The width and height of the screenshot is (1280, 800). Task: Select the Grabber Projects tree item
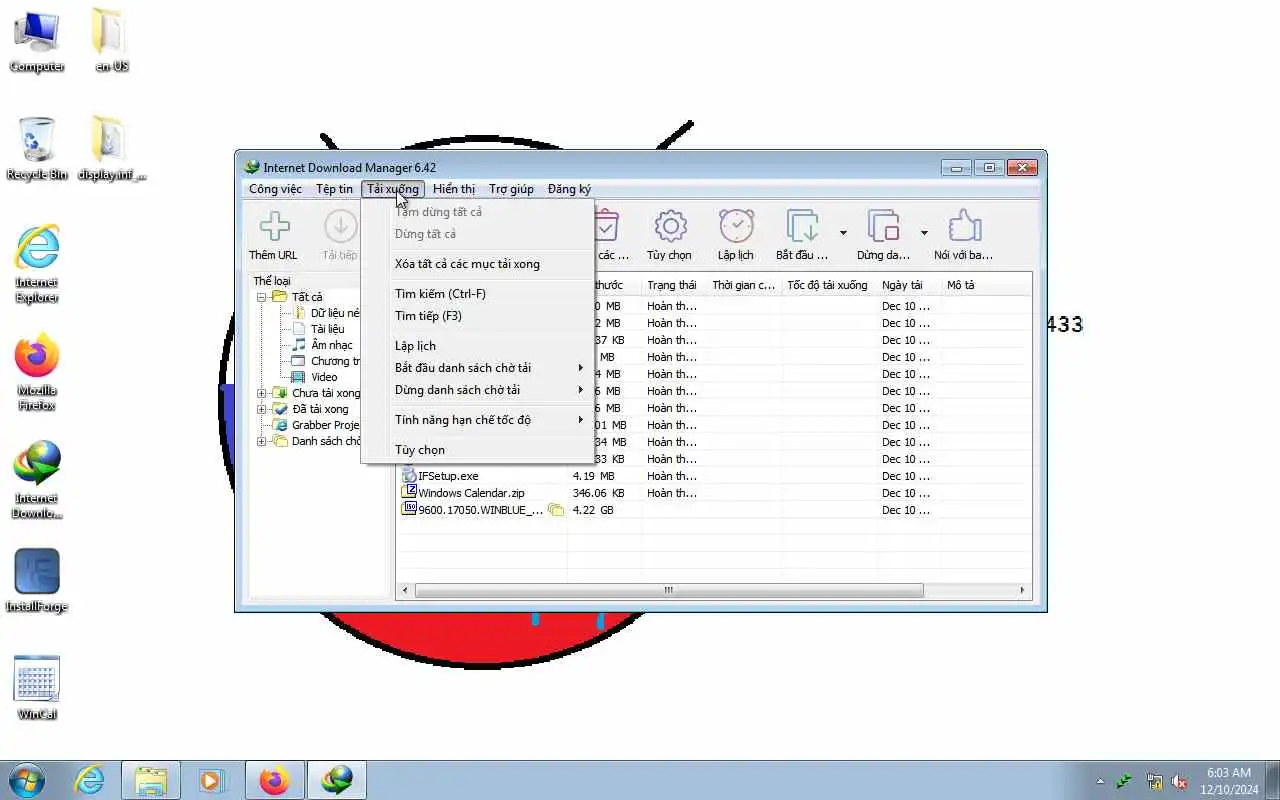(325, 425)
